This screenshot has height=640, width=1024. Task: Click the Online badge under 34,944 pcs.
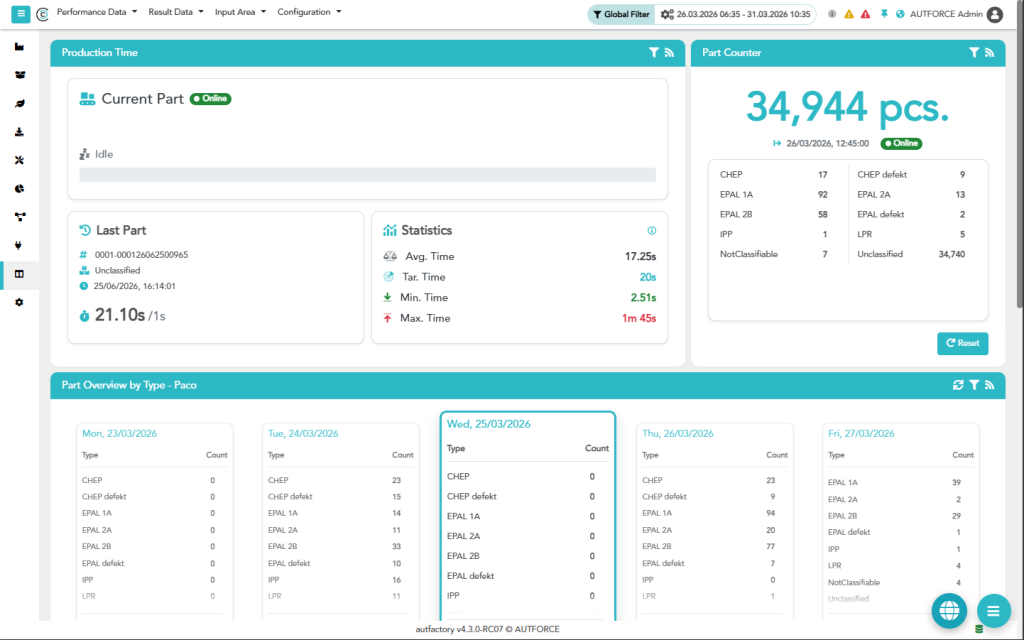point(901,143)
